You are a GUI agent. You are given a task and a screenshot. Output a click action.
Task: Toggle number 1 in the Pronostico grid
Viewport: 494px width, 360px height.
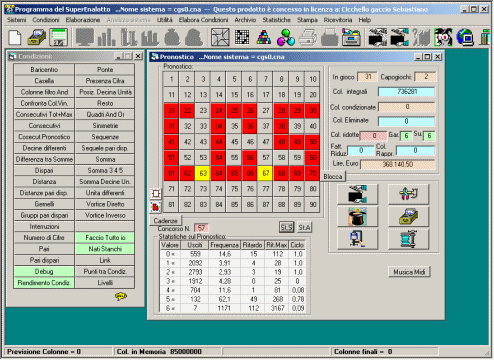[171, 79]
